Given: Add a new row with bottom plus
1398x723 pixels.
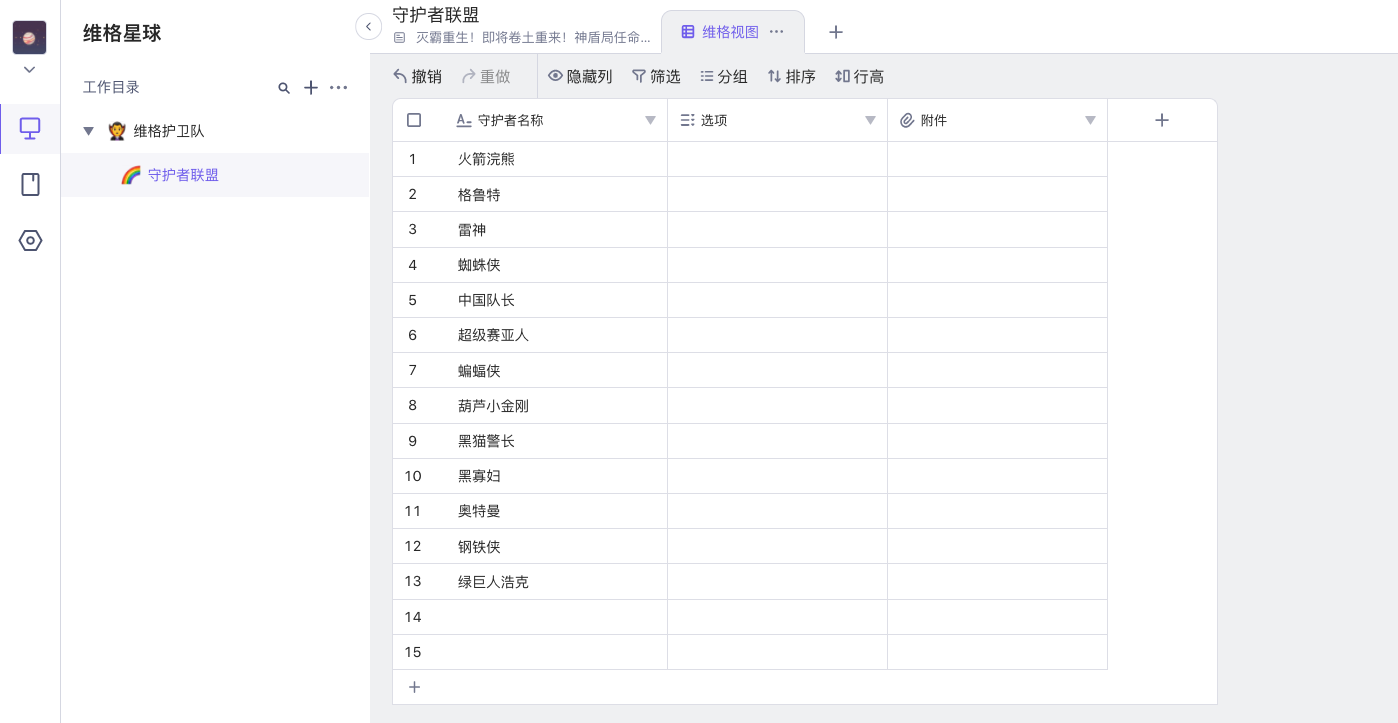Looking at the screenshot, I should [x=414, y=687].
